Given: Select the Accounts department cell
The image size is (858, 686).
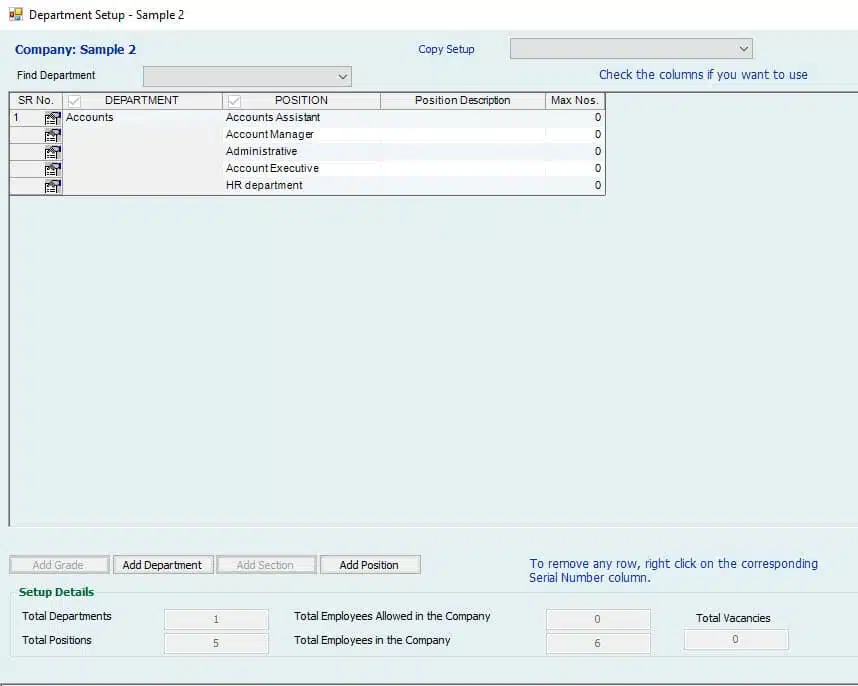Looking at the screenshot, I should pyautogui.click(x=142, y=118).
